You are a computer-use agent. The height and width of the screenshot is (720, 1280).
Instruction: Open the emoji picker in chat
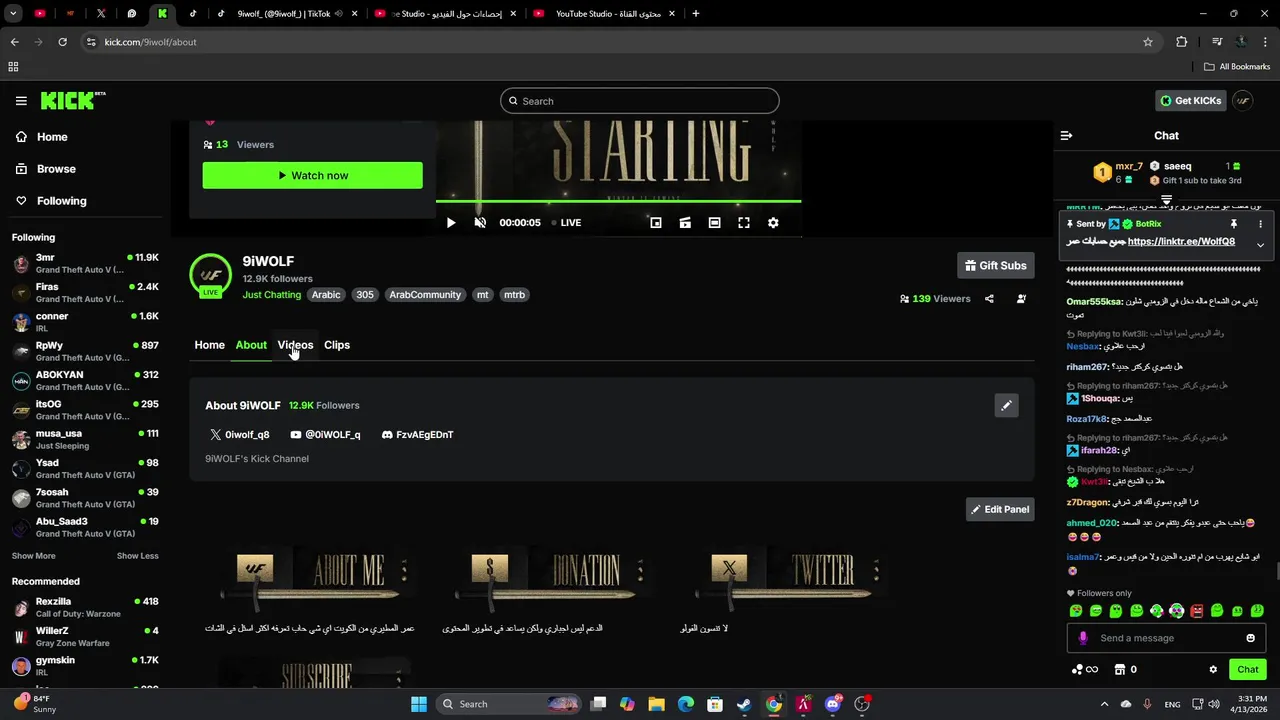[1250, 638]
